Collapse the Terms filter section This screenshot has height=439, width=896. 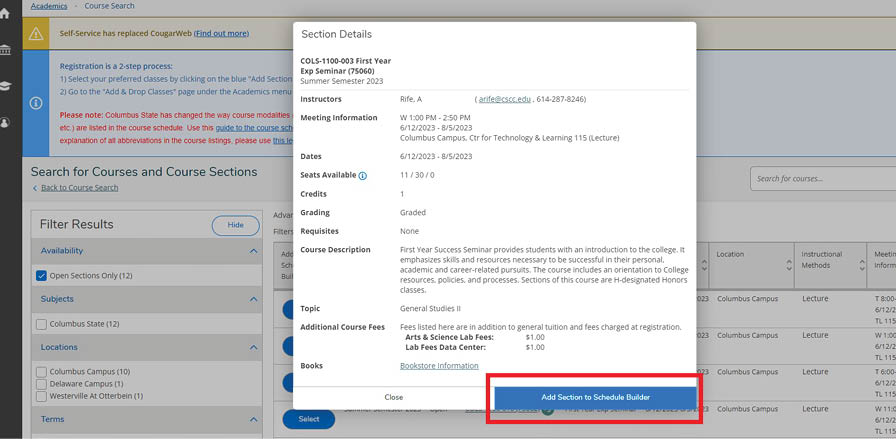pyautogui.click(x=252, y=420)
